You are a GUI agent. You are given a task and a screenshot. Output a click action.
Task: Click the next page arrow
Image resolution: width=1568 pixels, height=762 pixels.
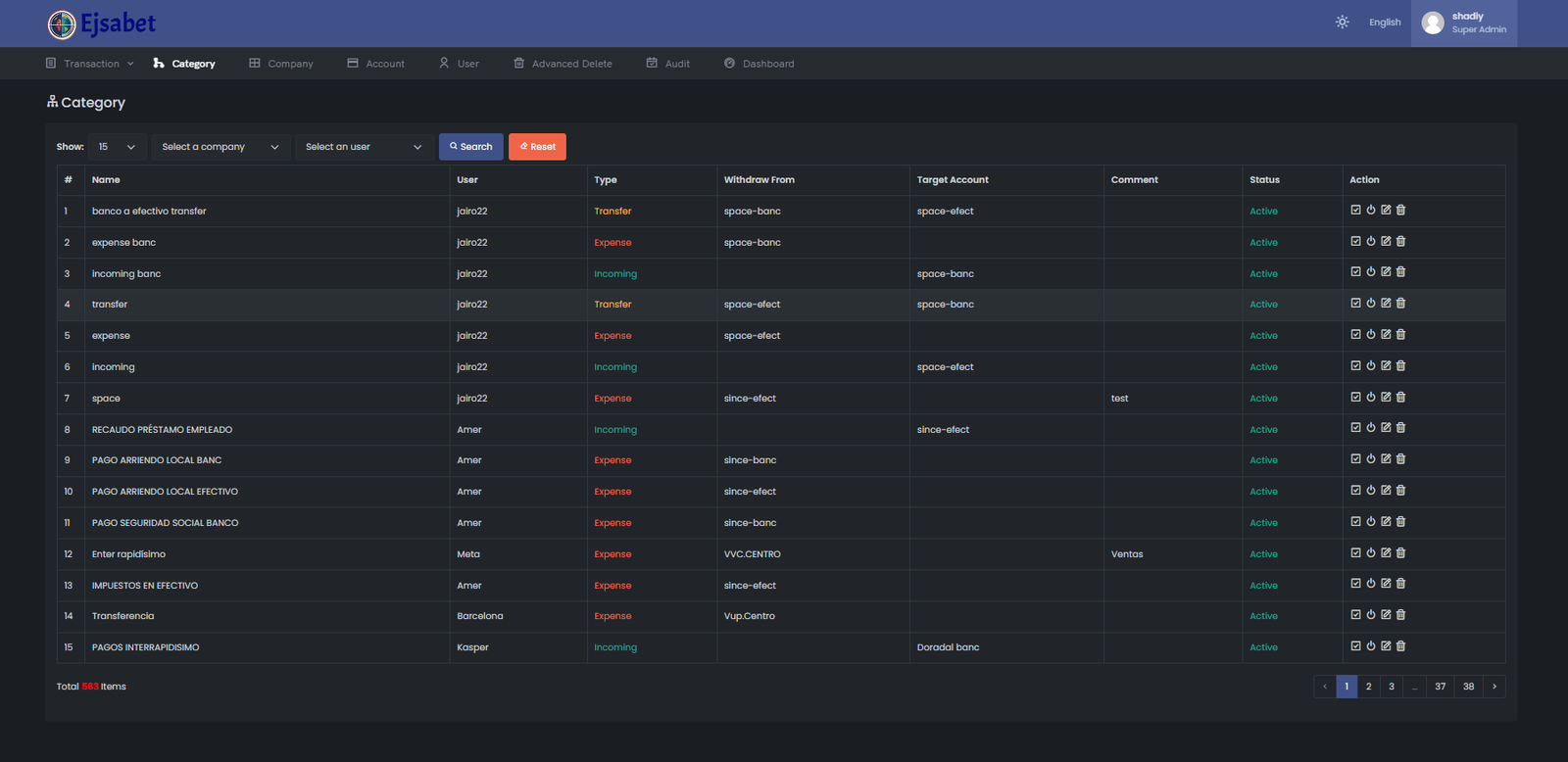[x=1494, y=687]
